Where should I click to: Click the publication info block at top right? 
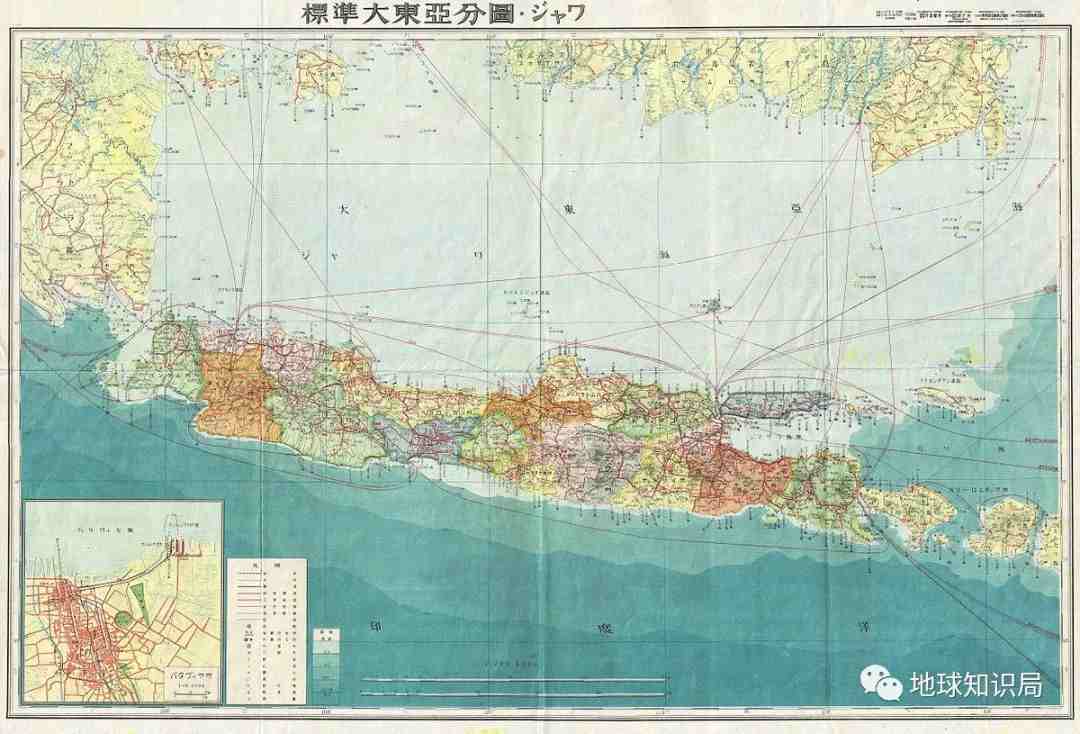958,17
